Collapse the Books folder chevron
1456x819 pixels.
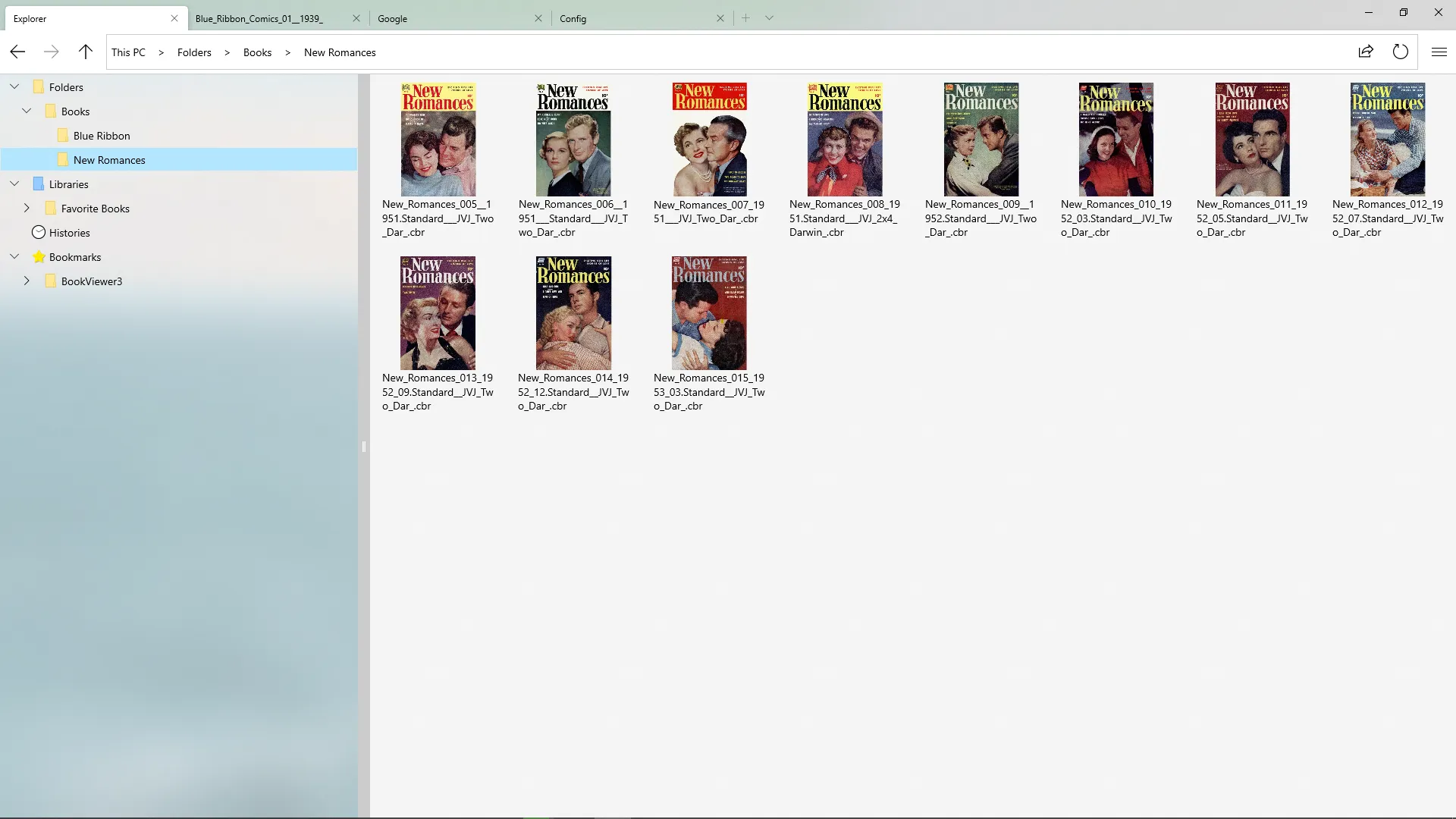(x=27, y=111)
